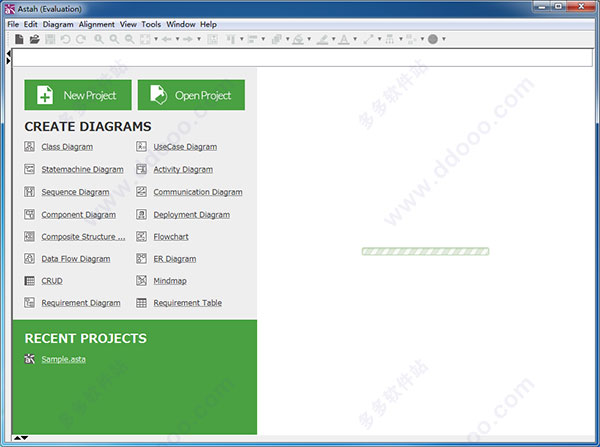Image resolution: width=600 pixels, height=447 pixels.
Task: Click the gray circle toolbar icon
Action: (433, 39)
